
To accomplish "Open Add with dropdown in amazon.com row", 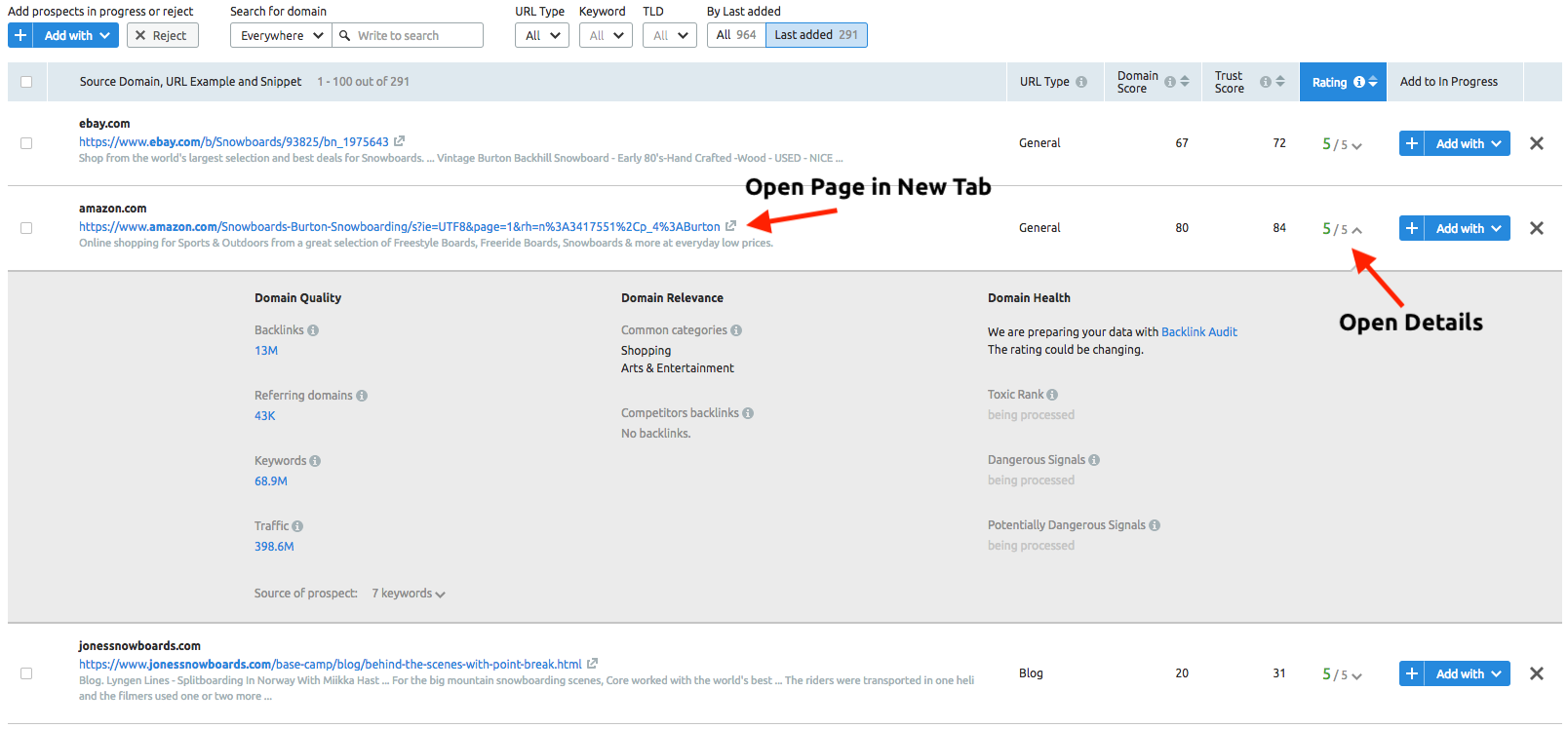I will coord(1468,228).
